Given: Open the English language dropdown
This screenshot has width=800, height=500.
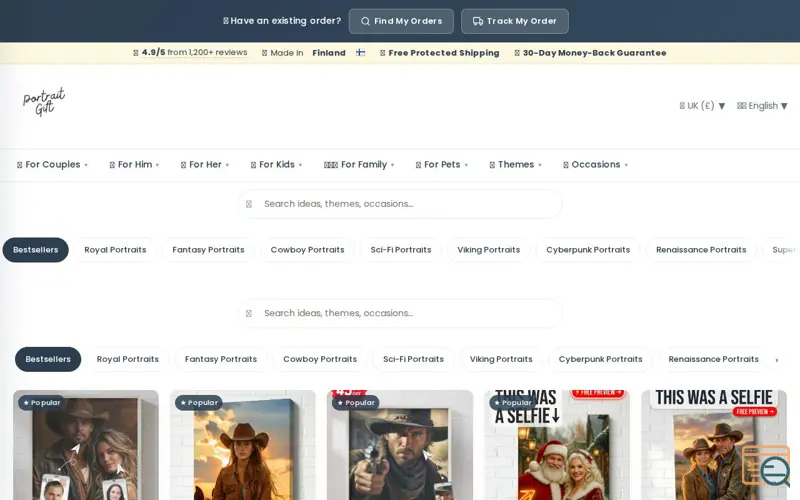Looking at the screenshot, I should click(762, 106).
